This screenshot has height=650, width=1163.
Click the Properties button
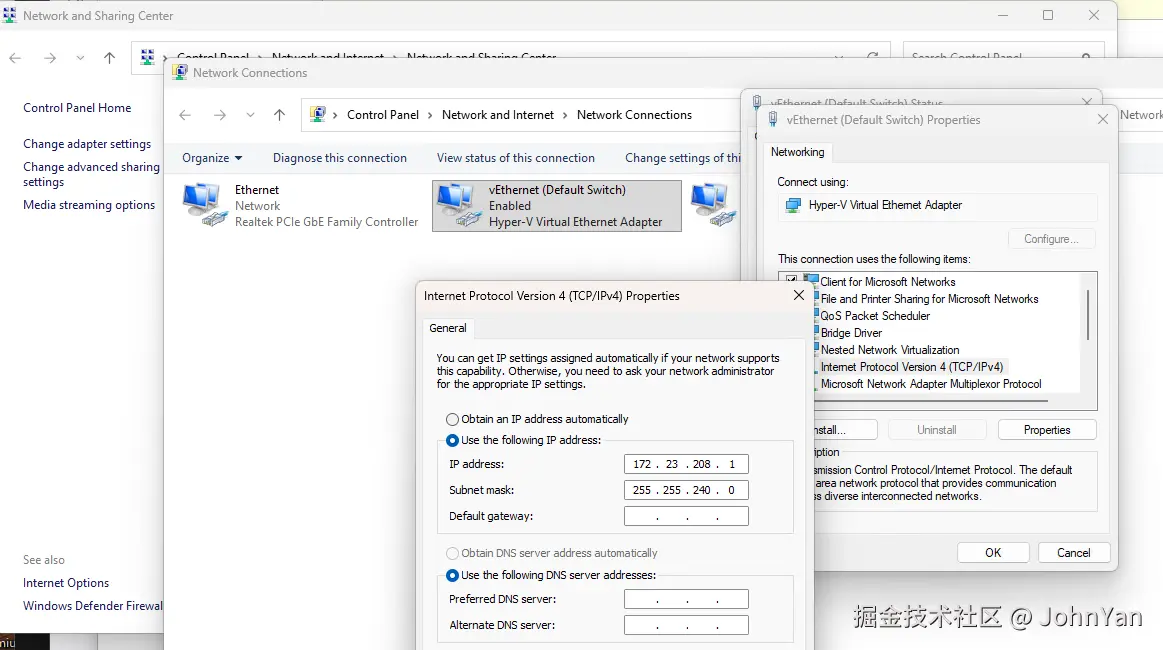click(x=1047, y=430)
